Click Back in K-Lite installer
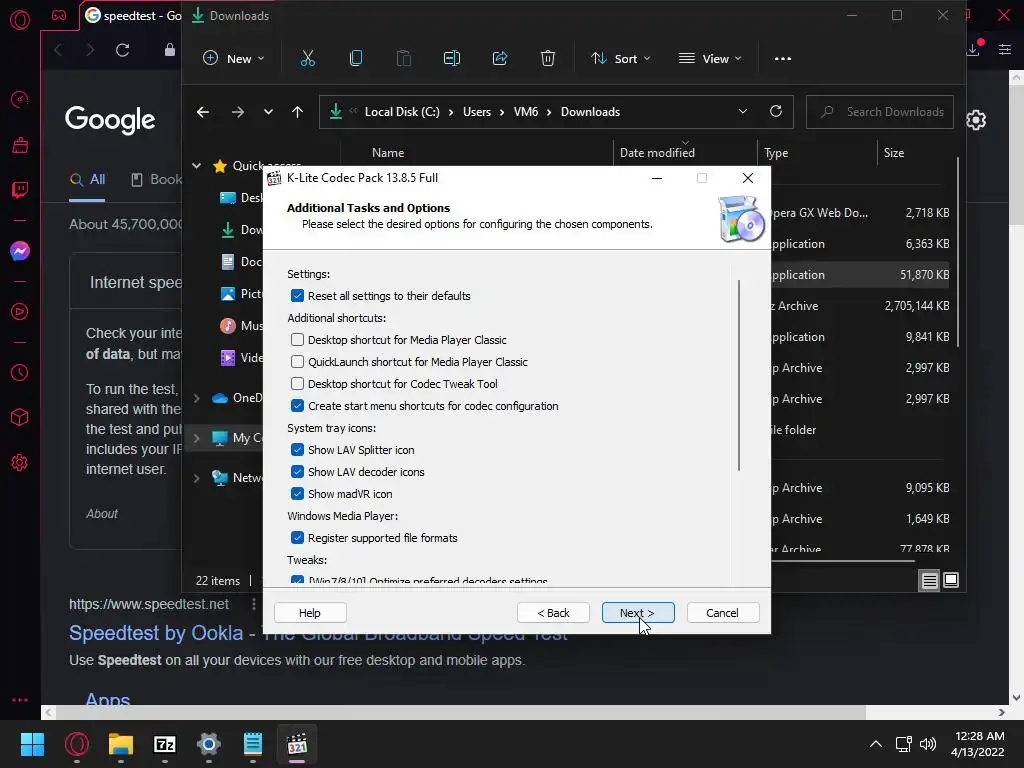This screenshot has width=1024, height=768. (553, 613)
